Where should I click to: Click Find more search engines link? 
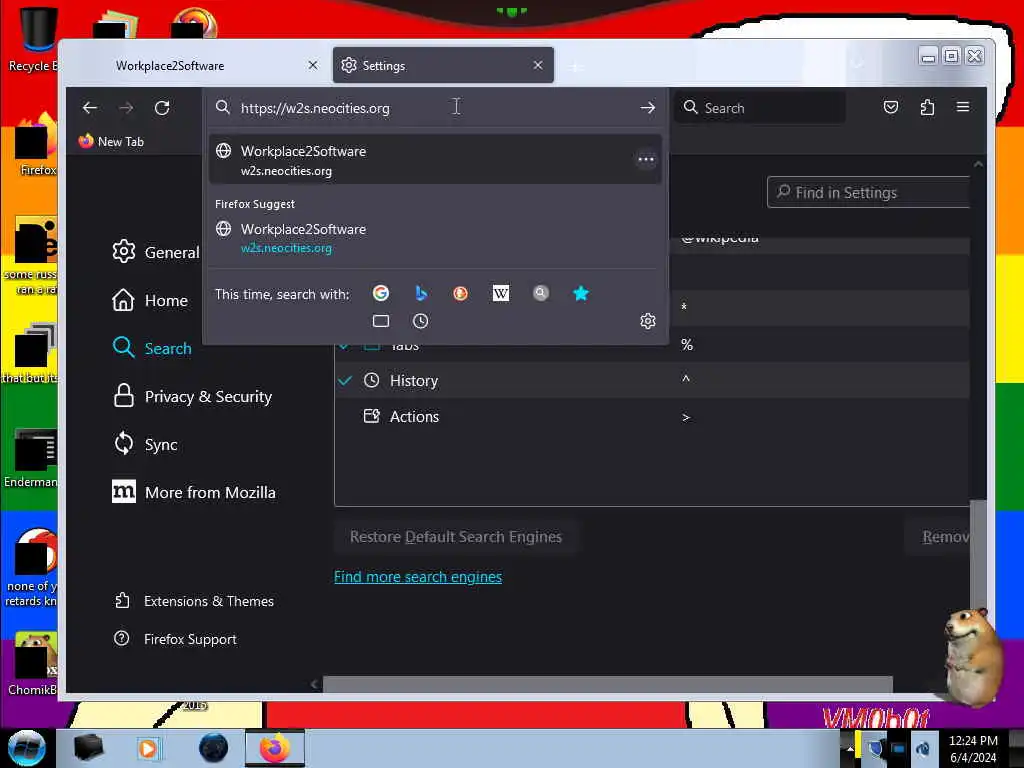[x=418, y=577]
